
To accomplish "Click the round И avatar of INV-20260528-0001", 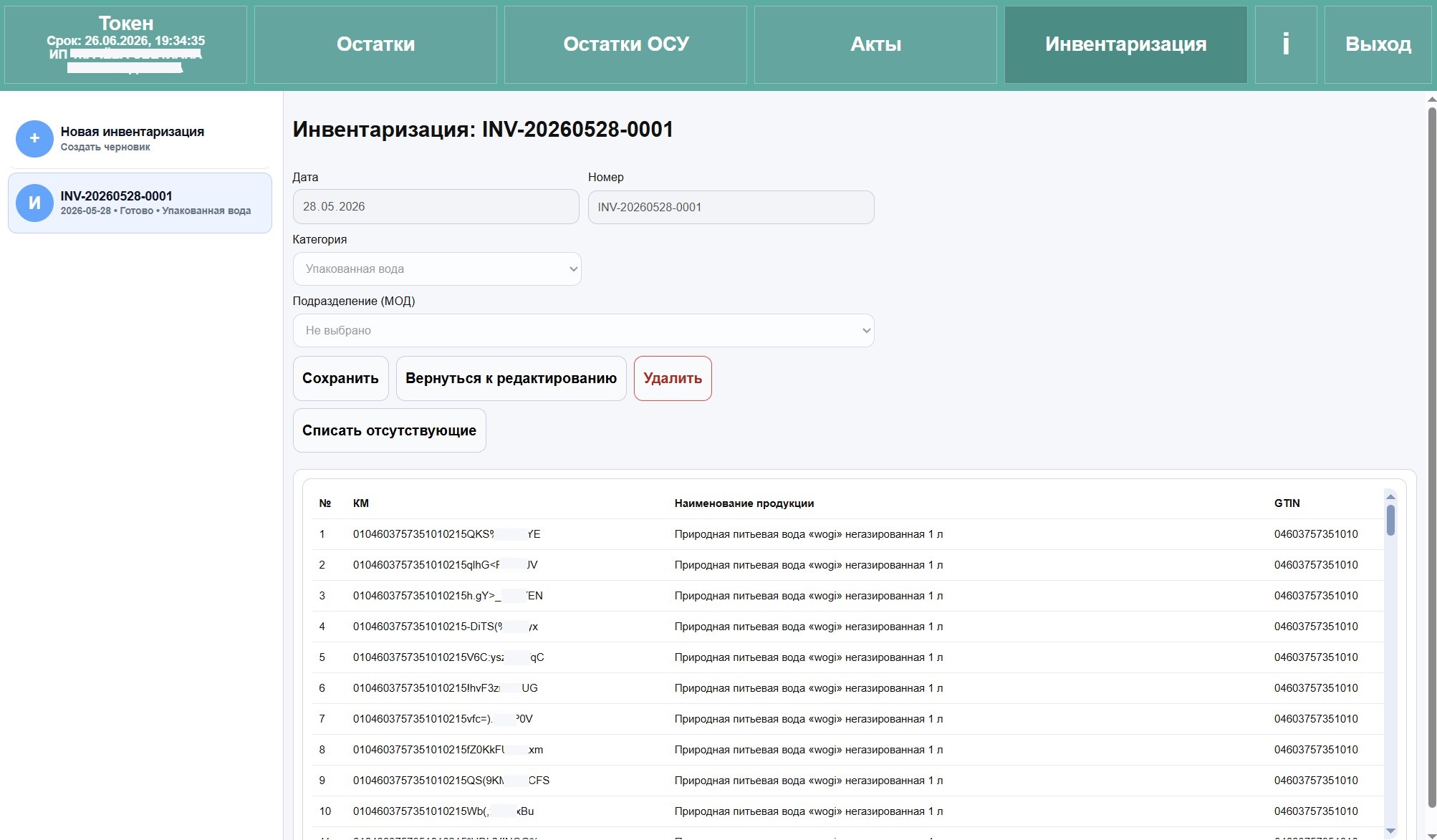I will (x=34, y=203).
